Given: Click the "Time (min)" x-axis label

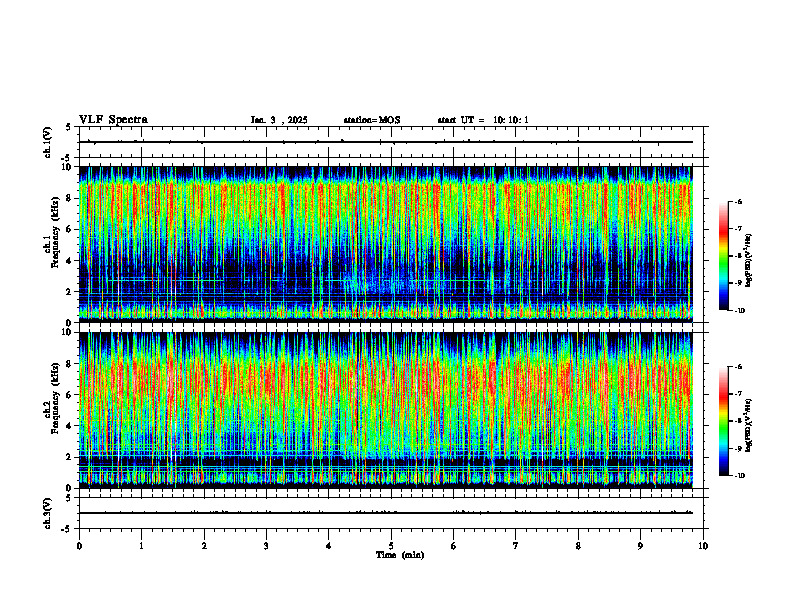Looking at the screenshot, I should coord(400,555).
